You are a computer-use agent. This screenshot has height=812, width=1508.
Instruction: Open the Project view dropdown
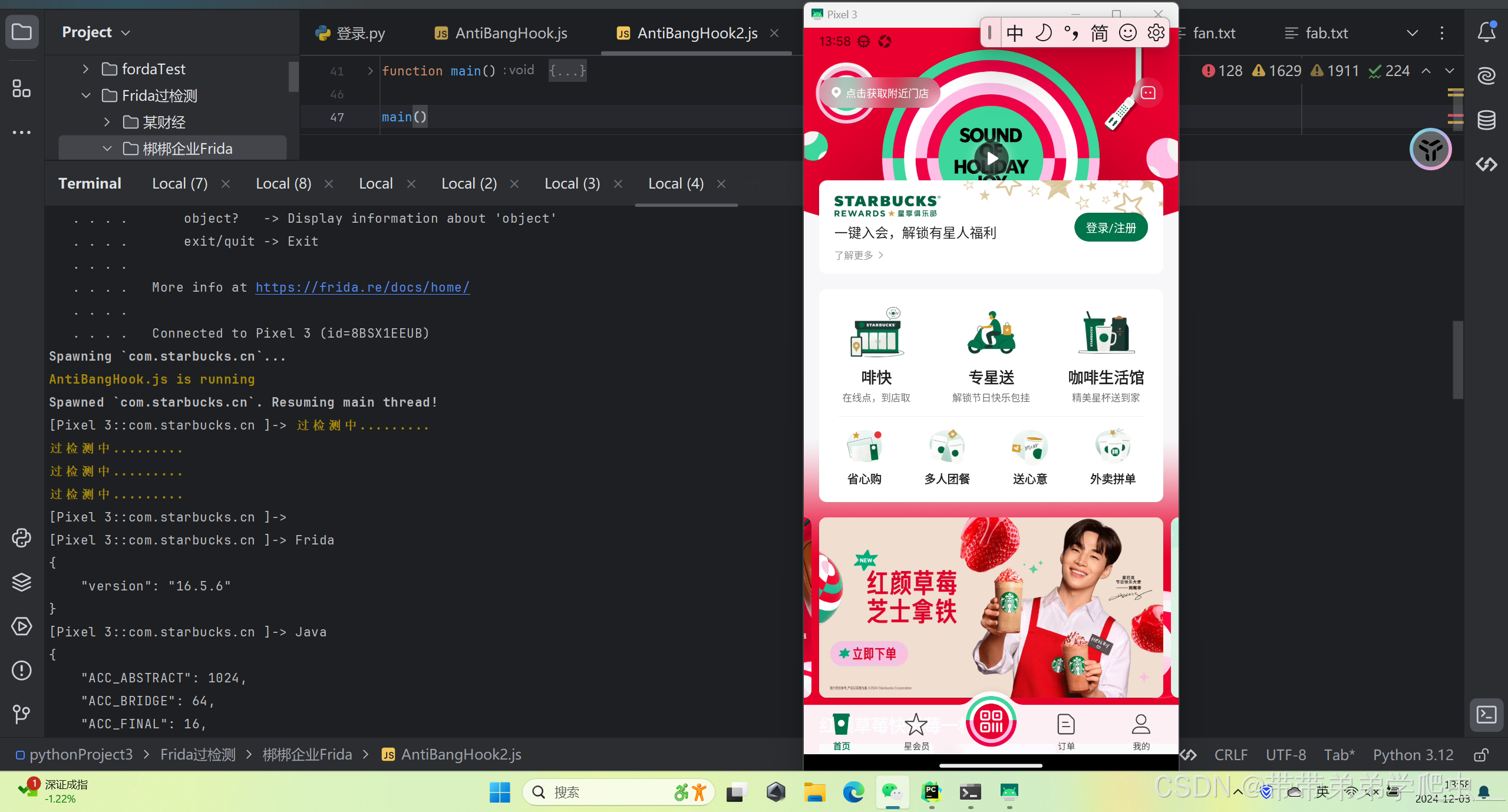coord(96,32)
